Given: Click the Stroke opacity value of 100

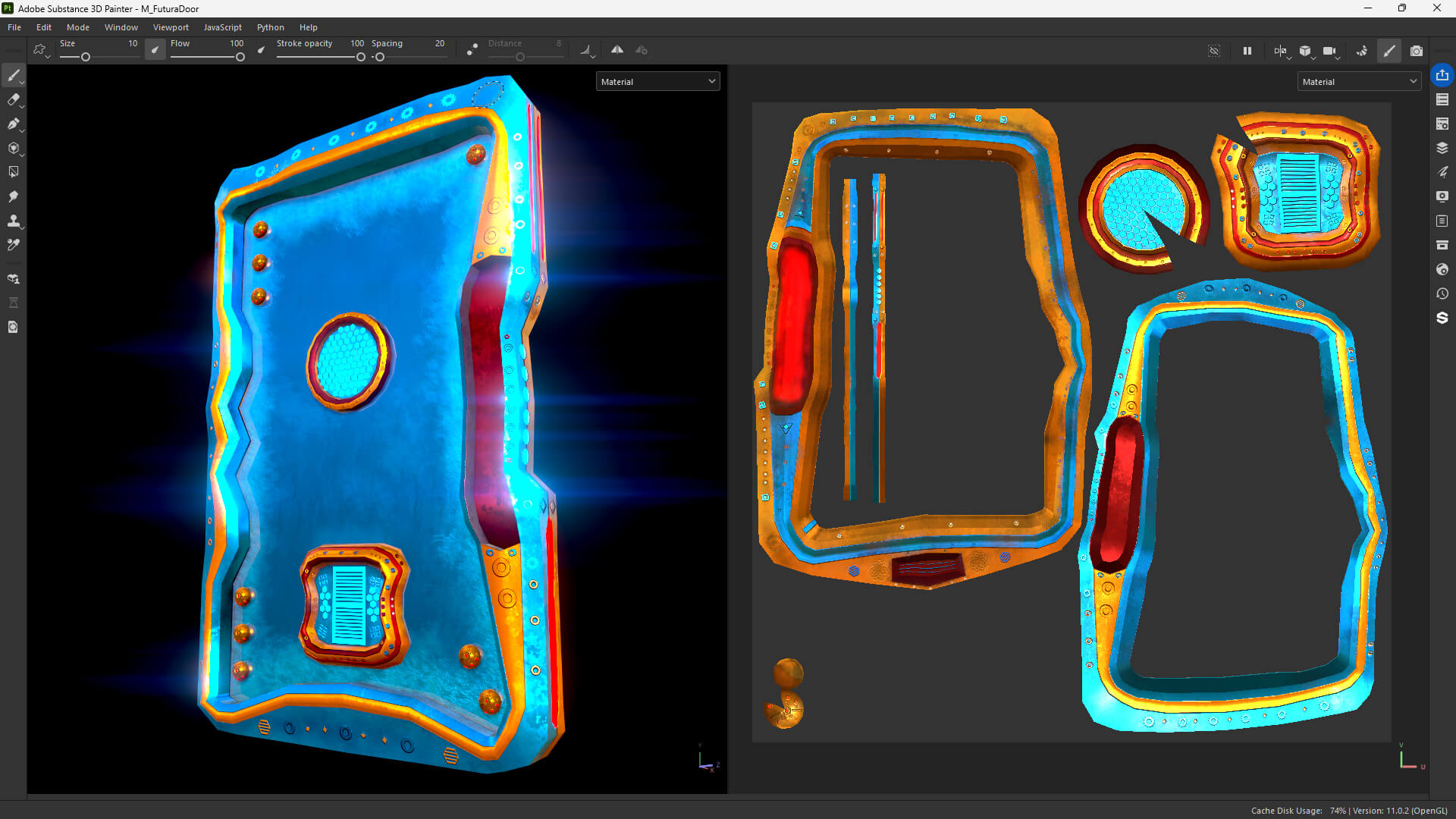Looking at the screenshot, I should pos(356,43).
